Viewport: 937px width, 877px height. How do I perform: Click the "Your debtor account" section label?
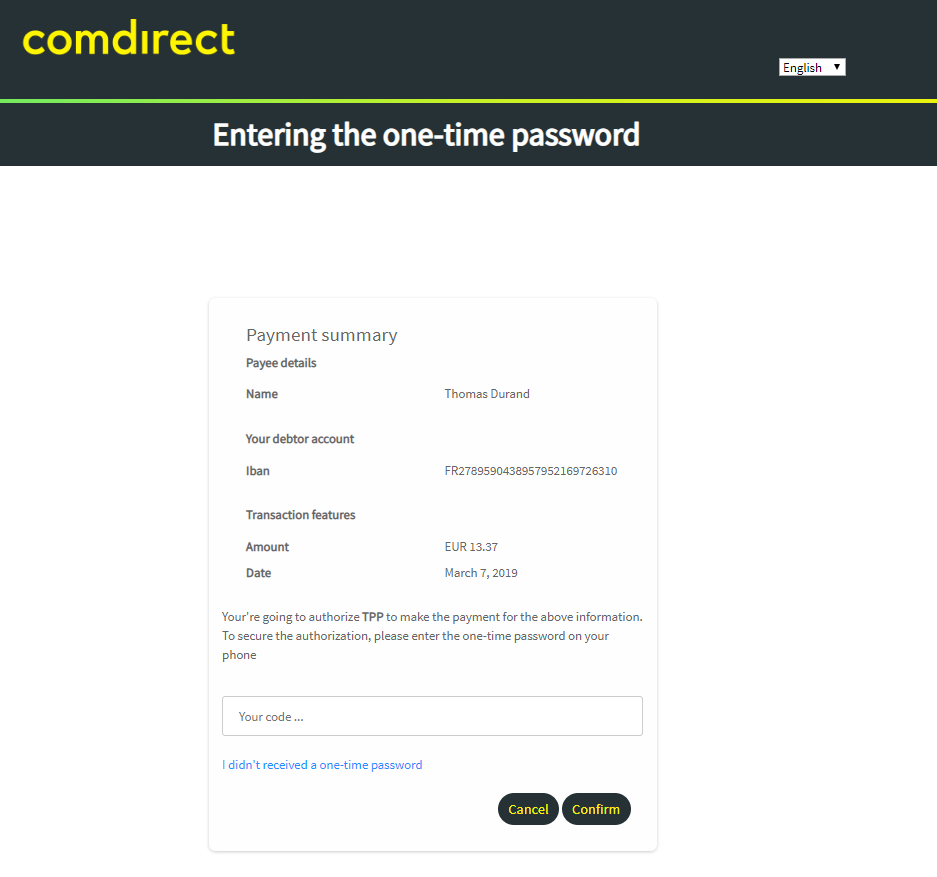pyautogui.click(x=300, y=439)
